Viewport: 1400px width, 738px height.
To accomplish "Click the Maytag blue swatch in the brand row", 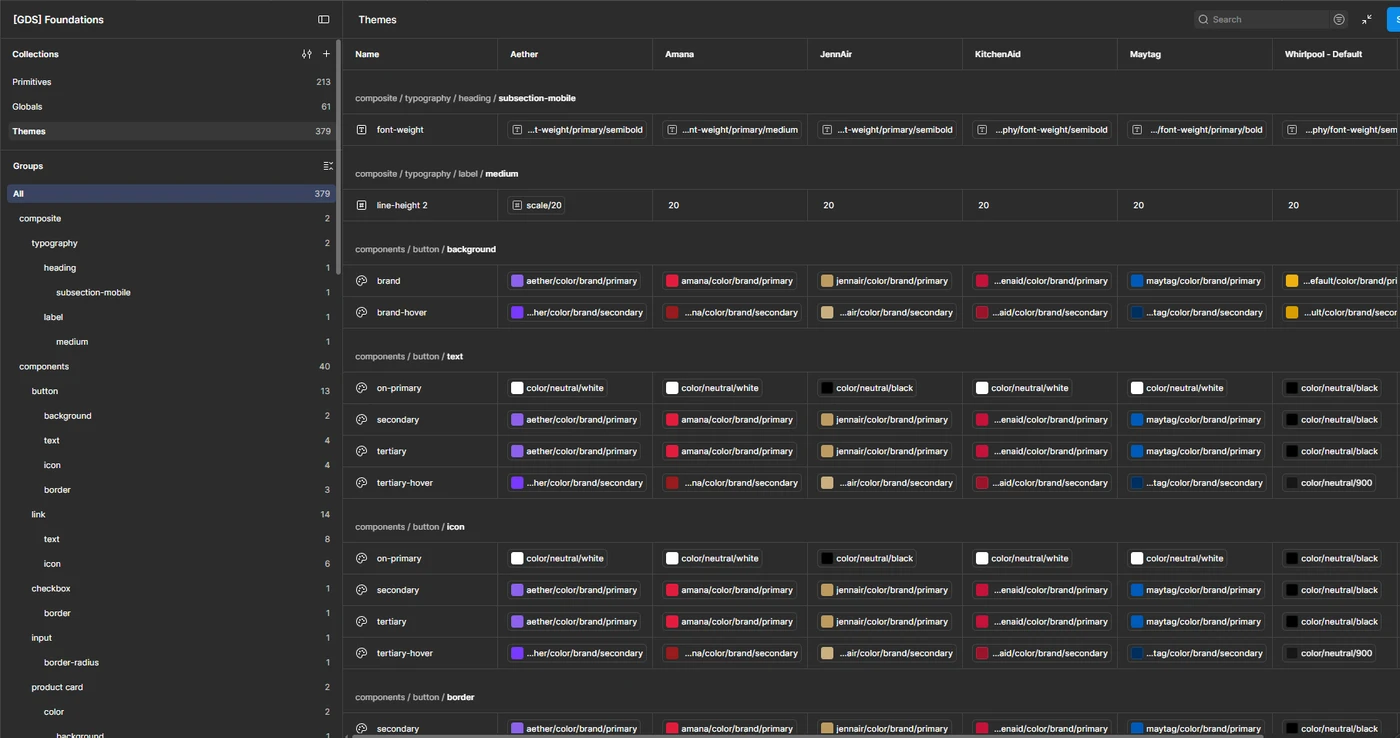I will tap(1137, 281).
